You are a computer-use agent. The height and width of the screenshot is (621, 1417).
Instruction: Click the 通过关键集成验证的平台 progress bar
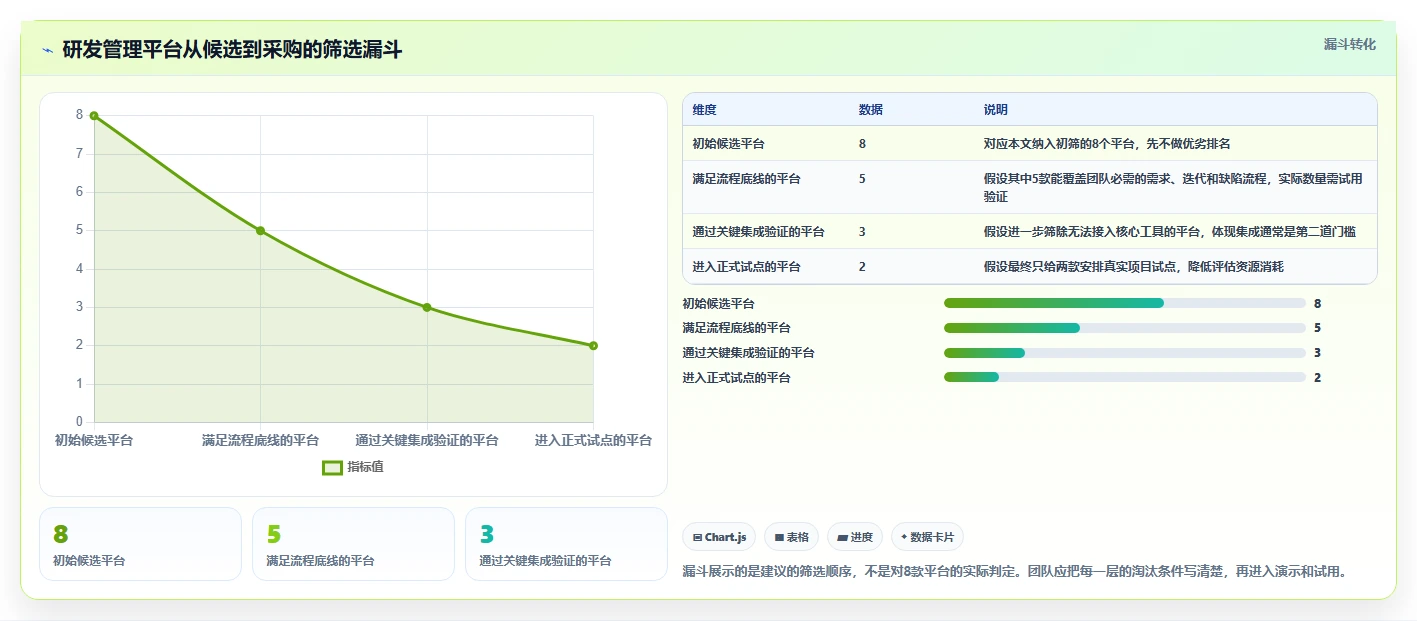tap(1125, 353)
